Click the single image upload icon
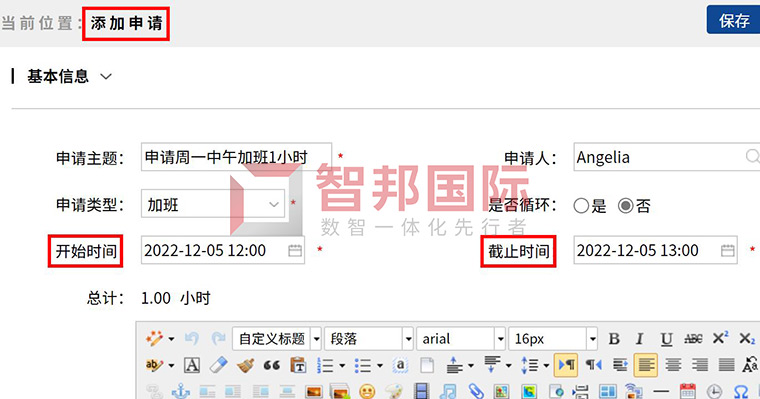The height and width of the screenshot is (399, 760). pyautogui.click(x=313, y=391)
